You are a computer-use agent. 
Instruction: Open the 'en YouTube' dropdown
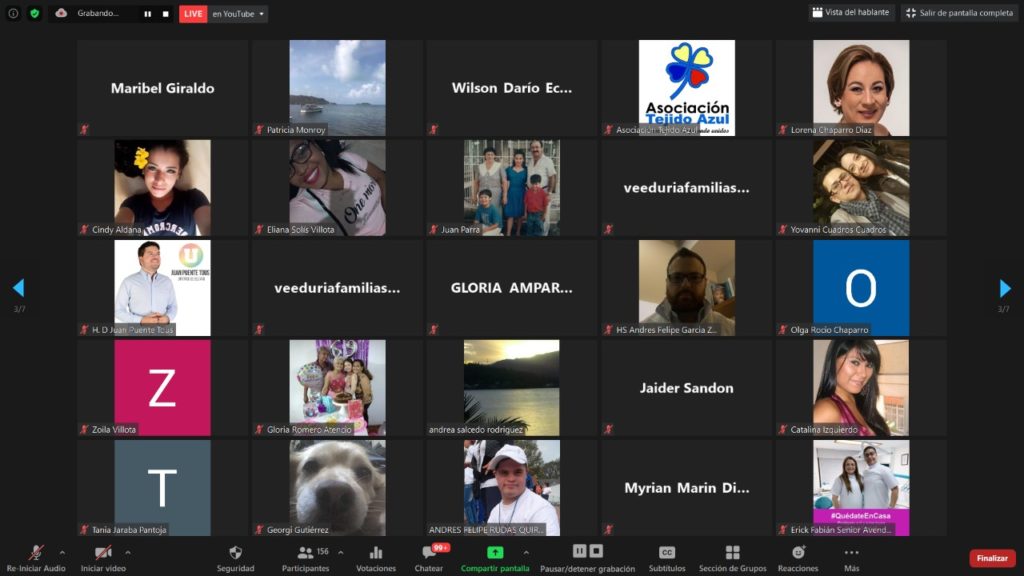tap(238, 14)
